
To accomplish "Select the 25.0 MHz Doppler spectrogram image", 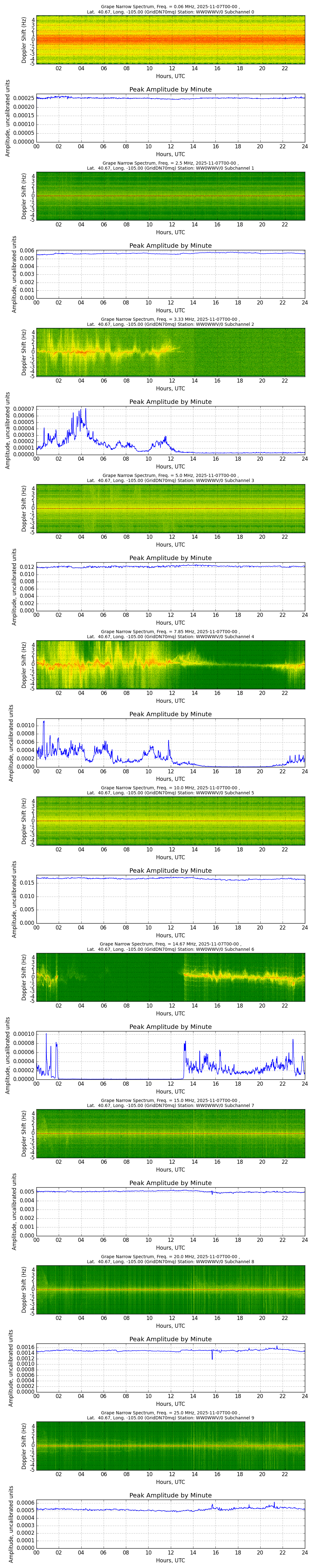I will click(170, 1446).
